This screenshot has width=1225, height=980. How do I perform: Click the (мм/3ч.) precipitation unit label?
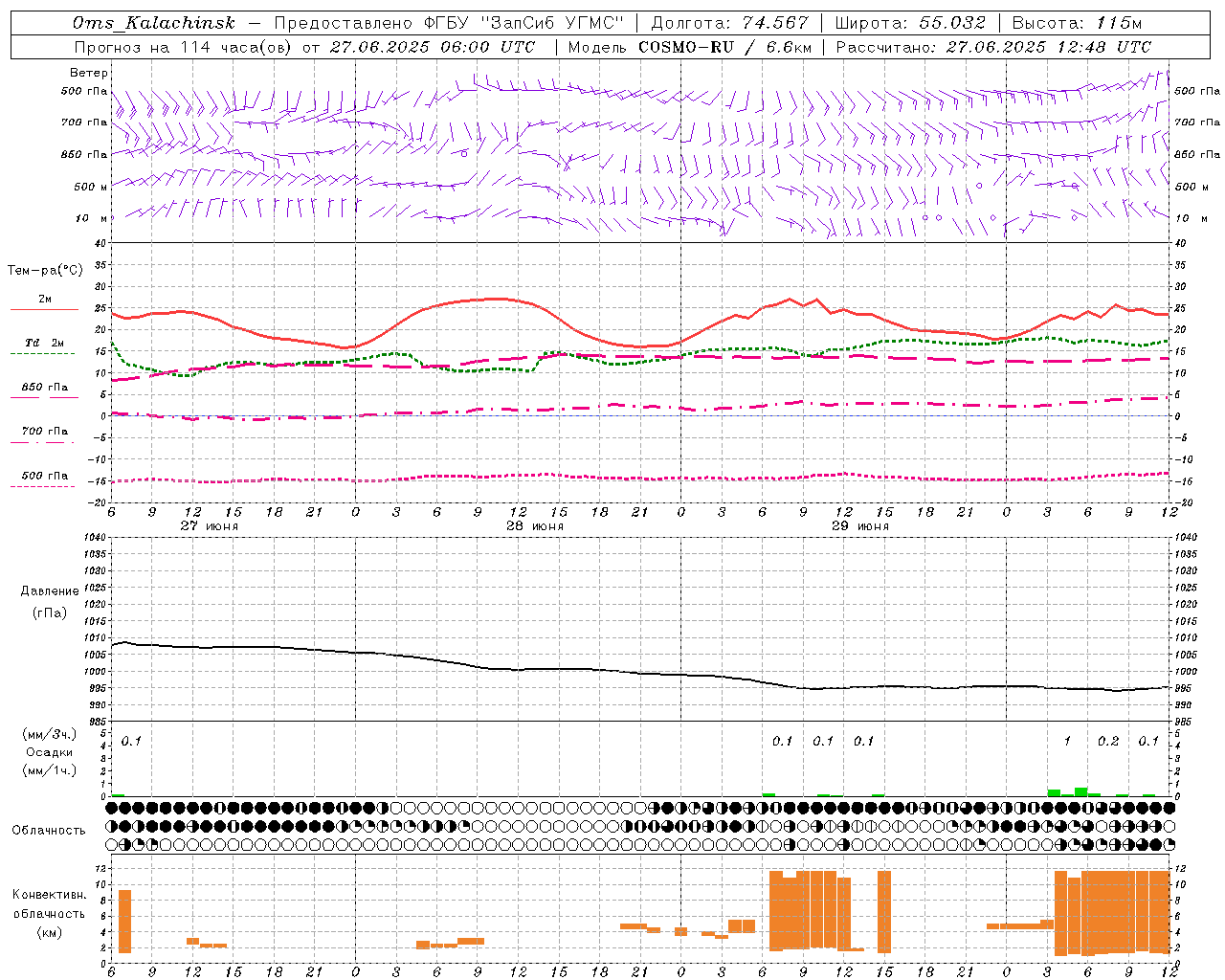tap(50, 734)
